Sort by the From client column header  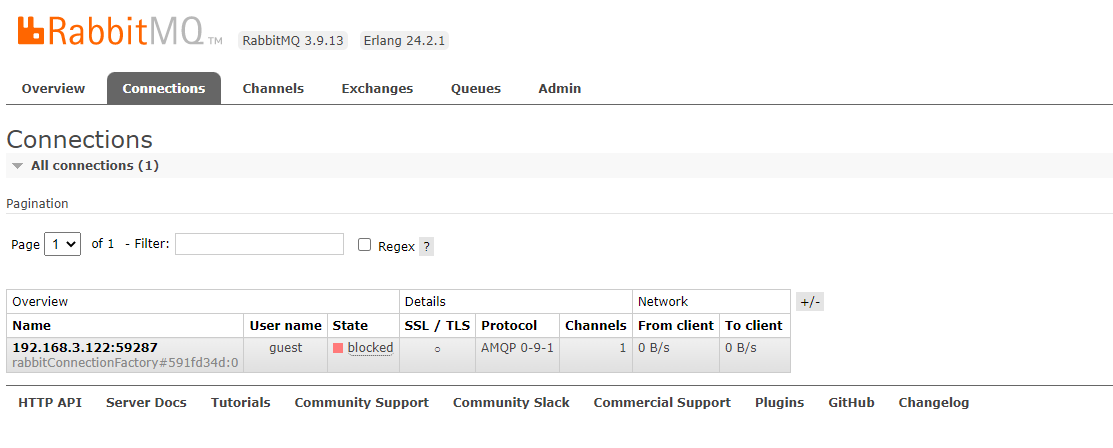coord(676,325)
